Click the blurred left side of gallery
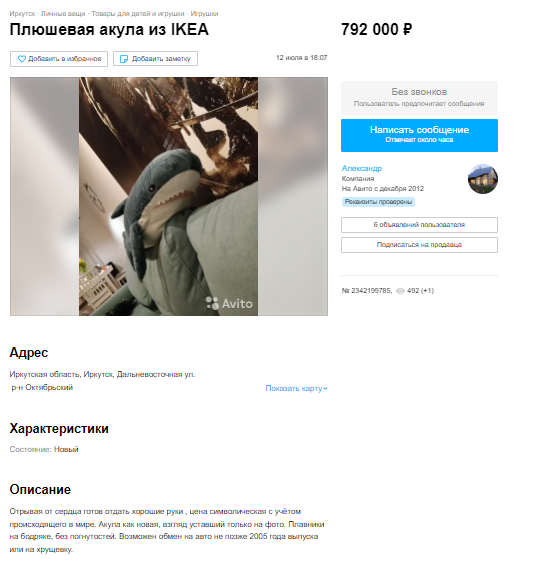Screen dimensions: 538x563 click(45, 196)
